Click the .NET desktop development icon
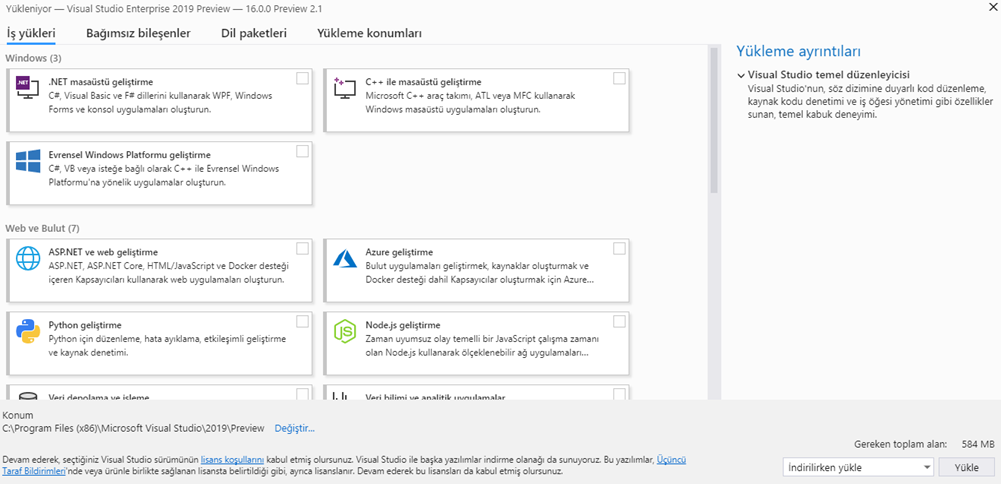This screenshot has width=1001, height=484. pos(27,87)
